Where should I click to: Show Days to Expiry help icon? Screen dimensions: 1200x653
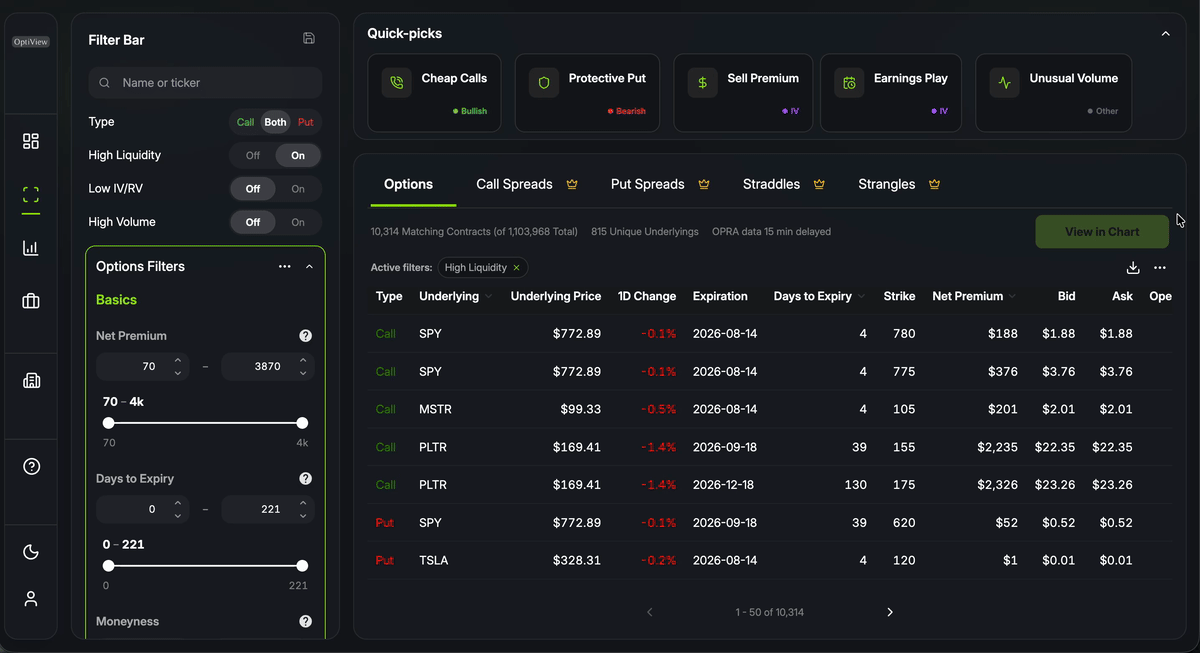point(306,479)
